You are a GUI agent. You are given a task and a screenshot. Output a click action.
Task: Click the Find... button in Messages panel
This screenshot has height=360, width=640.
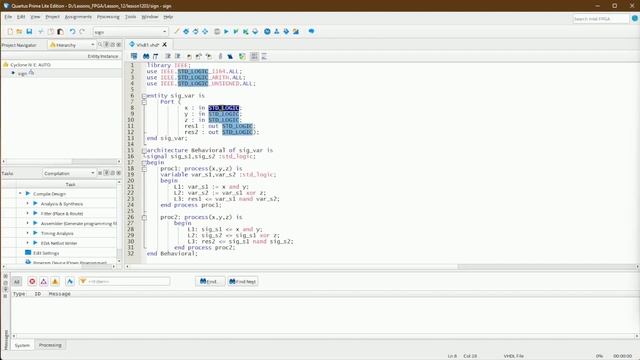click(x=210, y=281)
